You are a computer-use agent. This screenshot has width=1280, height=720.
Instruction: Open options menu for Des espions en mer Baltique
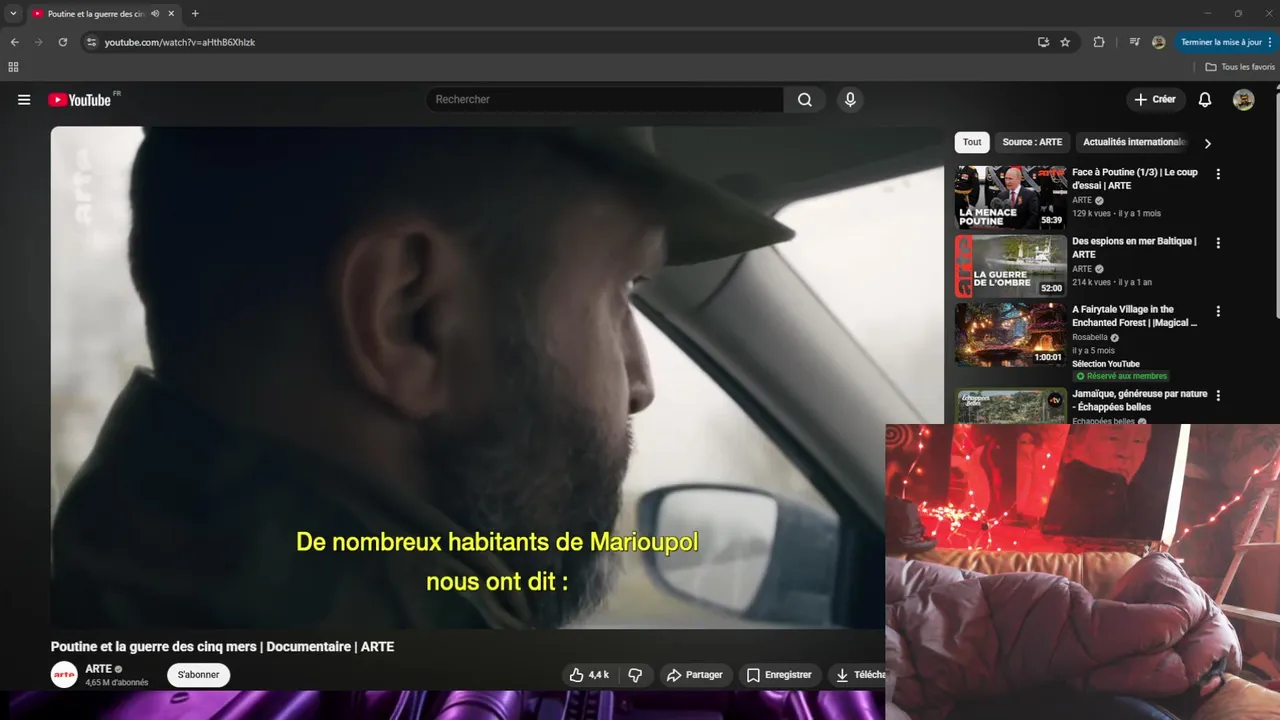tap(1218, 243)
